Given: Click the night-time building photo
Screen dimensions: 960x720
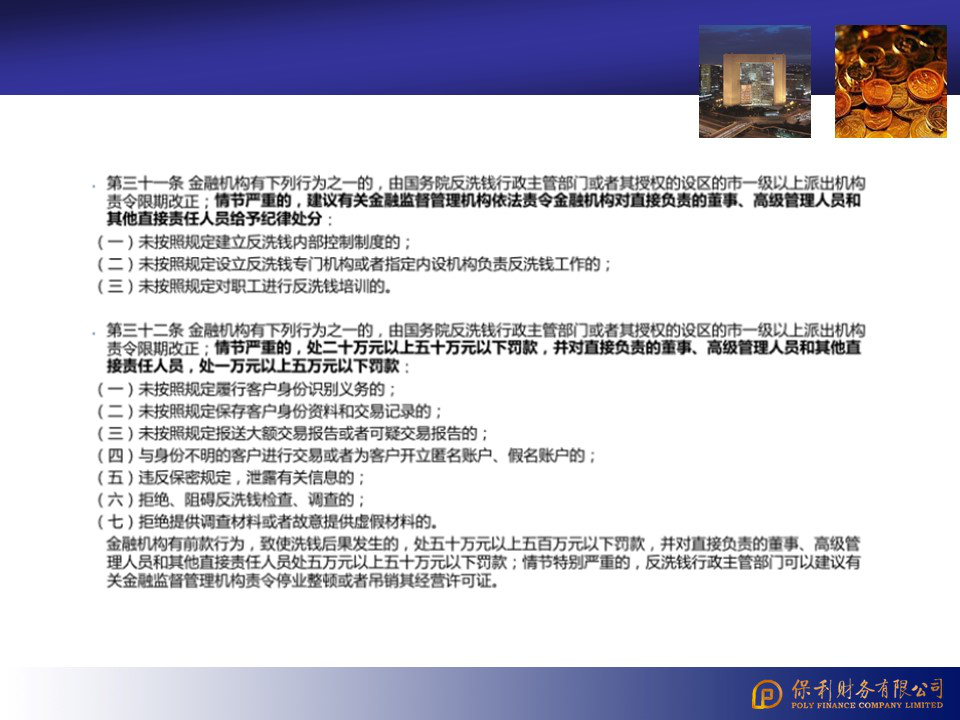Looking at the screenshot, I should point(754,81).
